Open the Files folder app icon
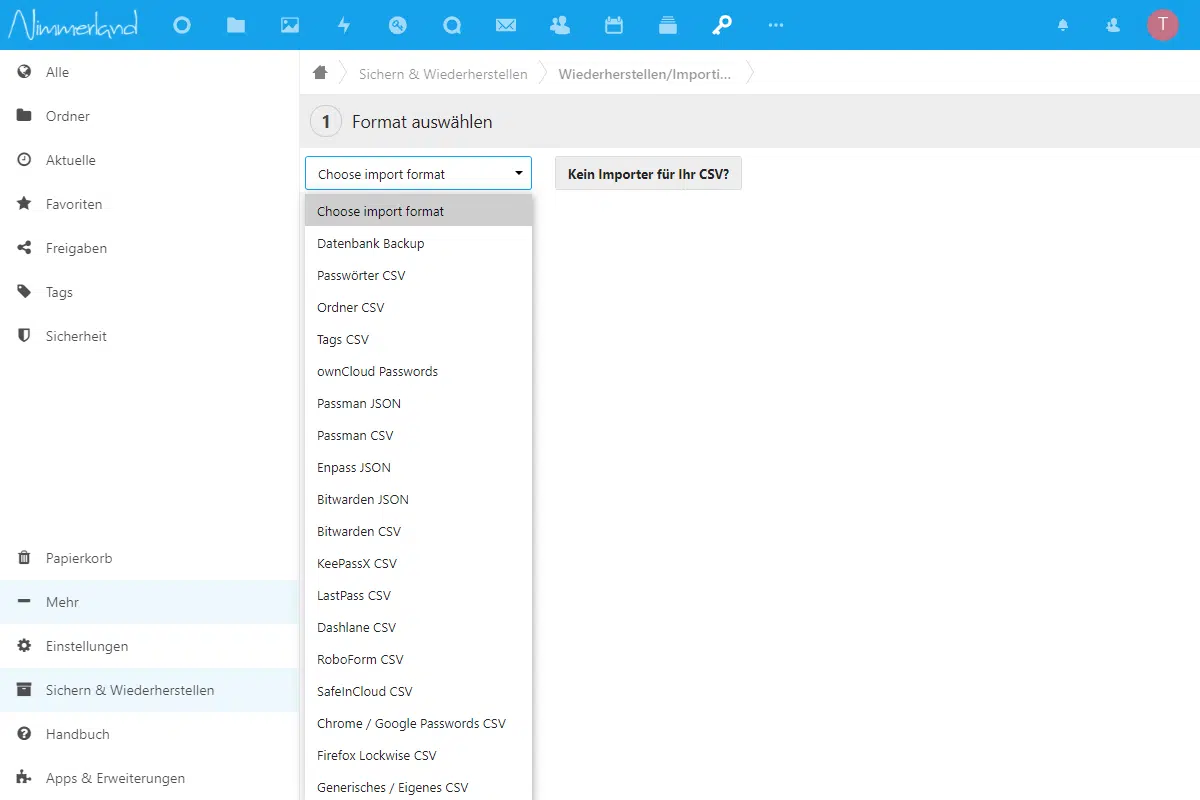Image resolution: width=1200 pixels, height=800 pixels. [x=236, y=26]
